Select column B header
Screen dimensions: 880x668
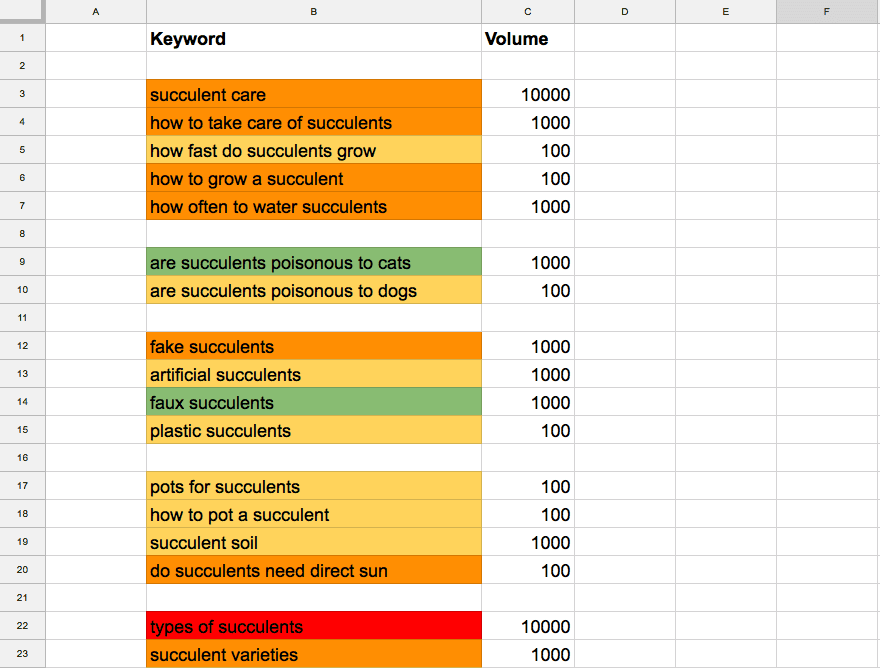313,11
